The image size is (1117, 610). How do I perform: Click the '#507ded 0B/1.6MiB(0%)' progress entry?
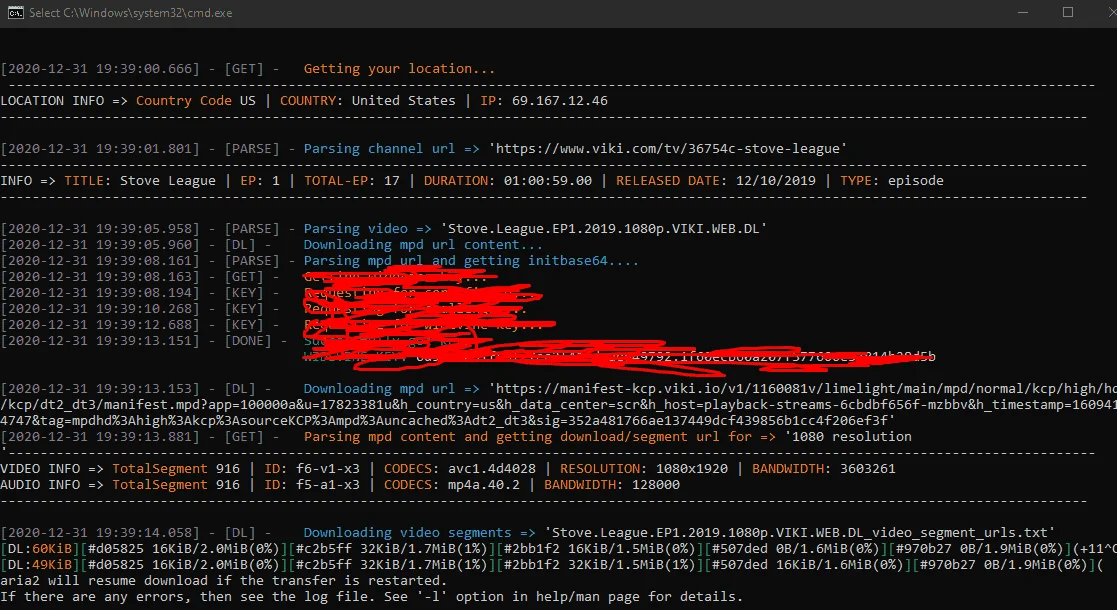point(796,548)
